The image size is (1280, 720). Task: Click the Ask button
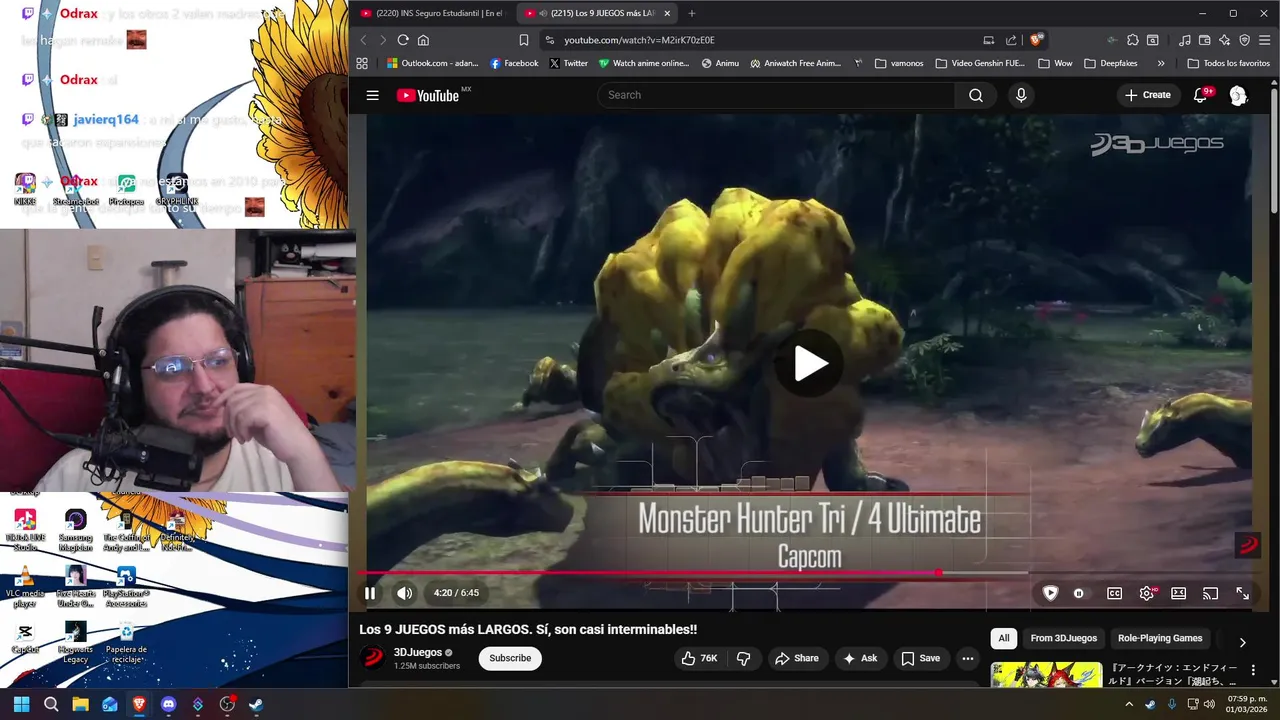tap(860, 658)
